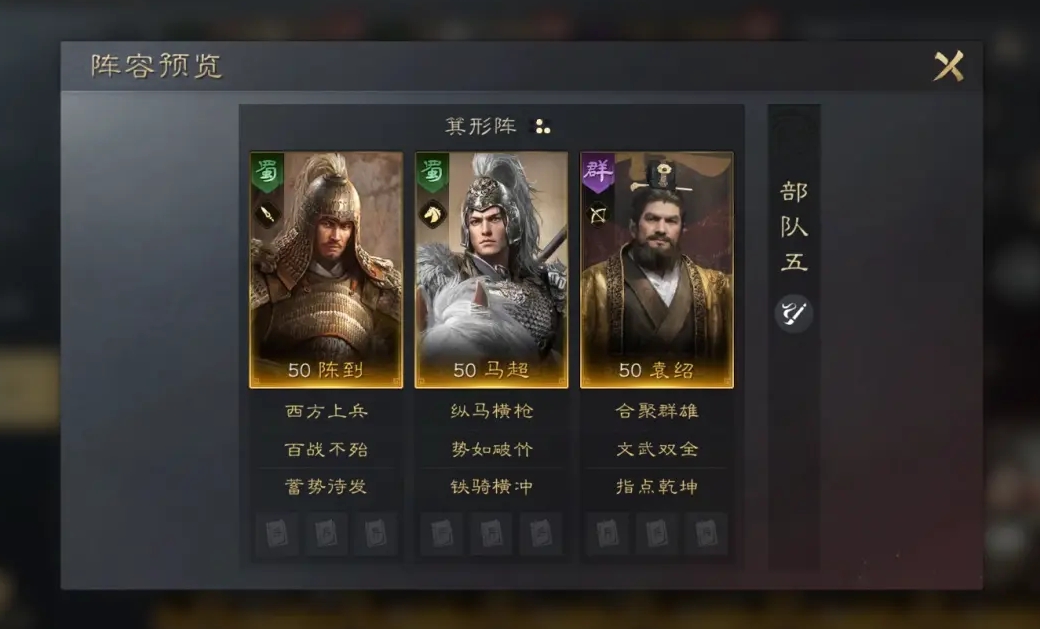Open the 西方上兵 skill entry
The height and width of the screenshot is (629, 1040).
tap(326, 411)
